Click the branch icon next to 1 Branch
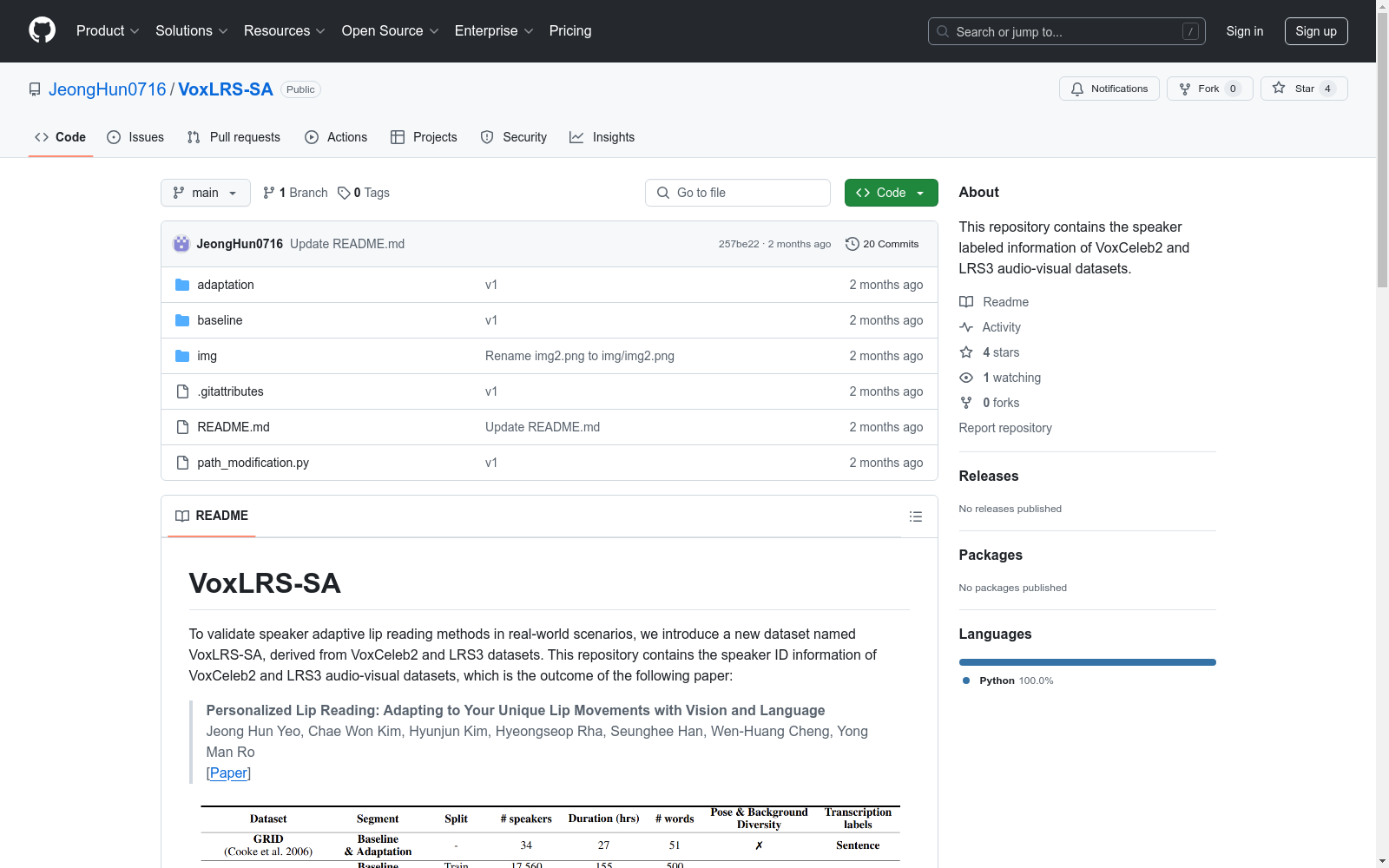Image resolution: width=1389 pixels, height=868 pixels. click(269, 193)
